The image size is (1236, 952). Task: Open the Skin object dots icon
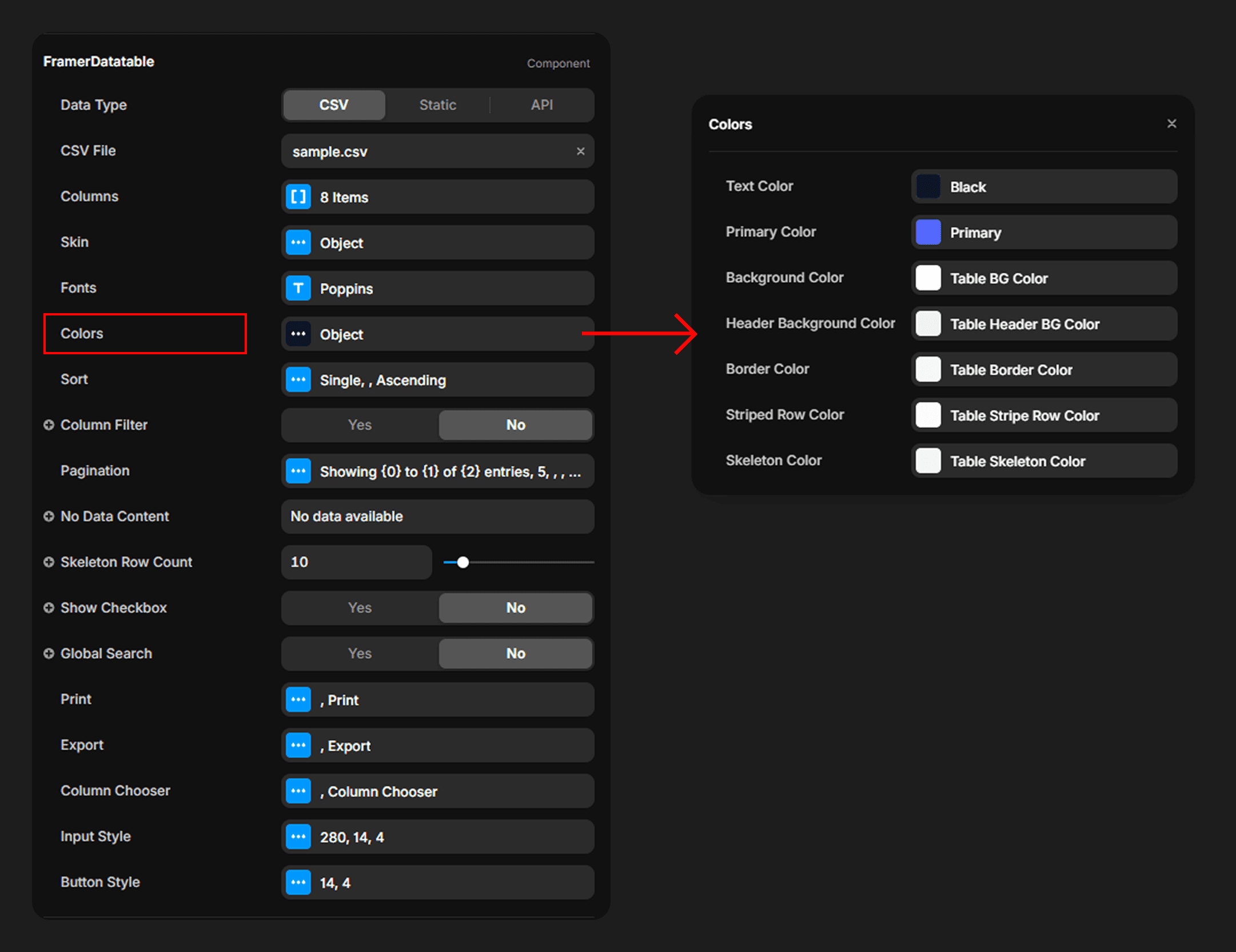[x=298, y=243]
